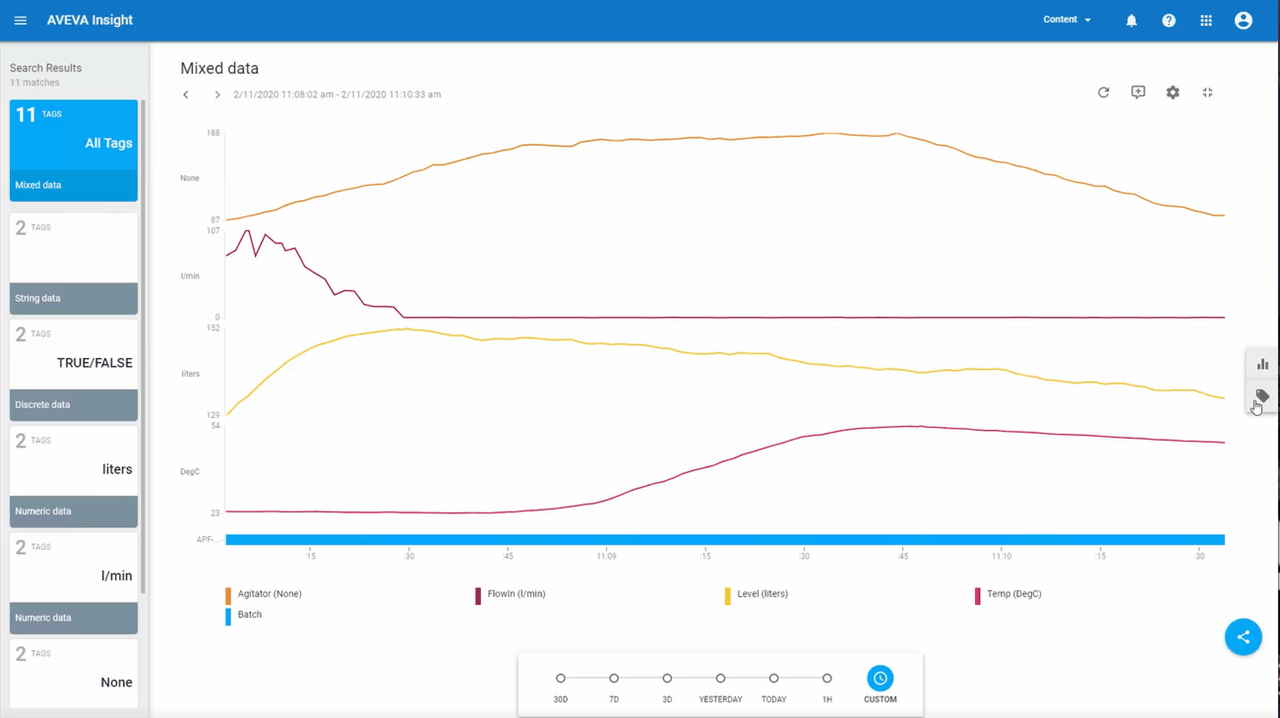Select the YESTERDAY time range
Viewport: 1280px width, 718px height.
[x=720, y=679]
